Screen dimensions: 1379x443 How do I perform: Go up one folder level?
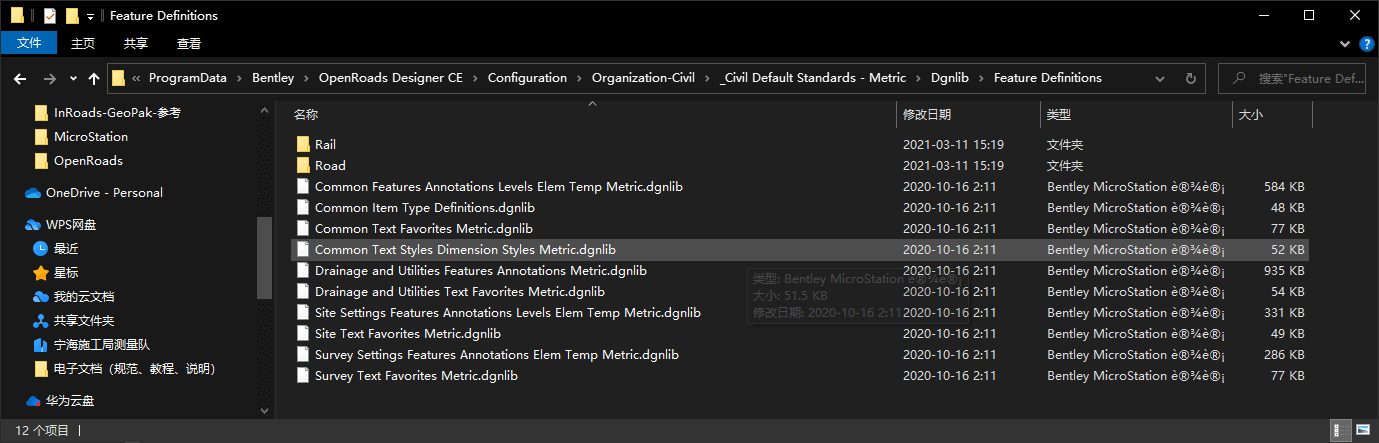coord(94,78)
